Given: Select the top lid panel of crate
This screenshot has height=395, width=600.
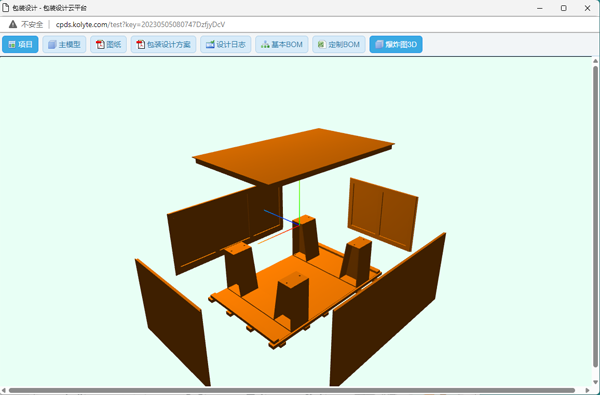Looking at the screenshot, I should tap(294, 155).
